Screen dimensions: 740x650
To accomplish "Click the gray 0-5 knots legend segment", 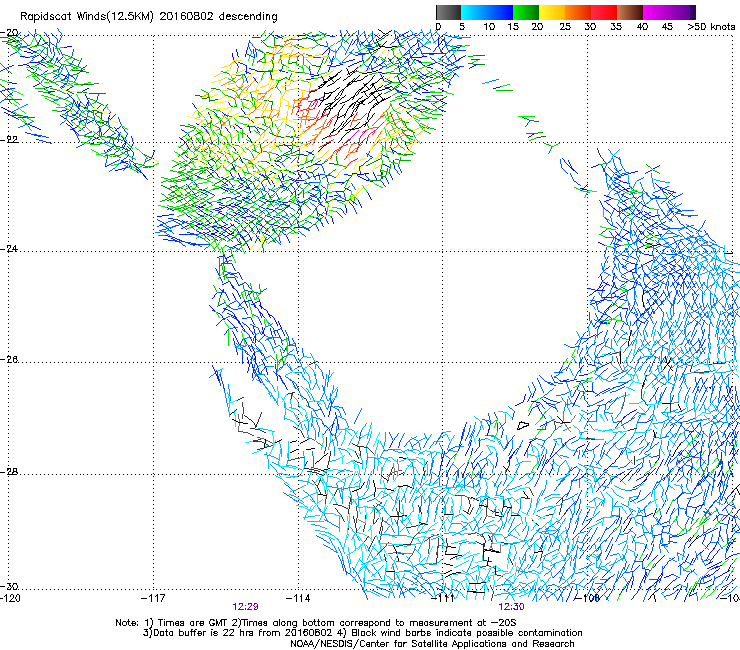I will tap(448, 12).
